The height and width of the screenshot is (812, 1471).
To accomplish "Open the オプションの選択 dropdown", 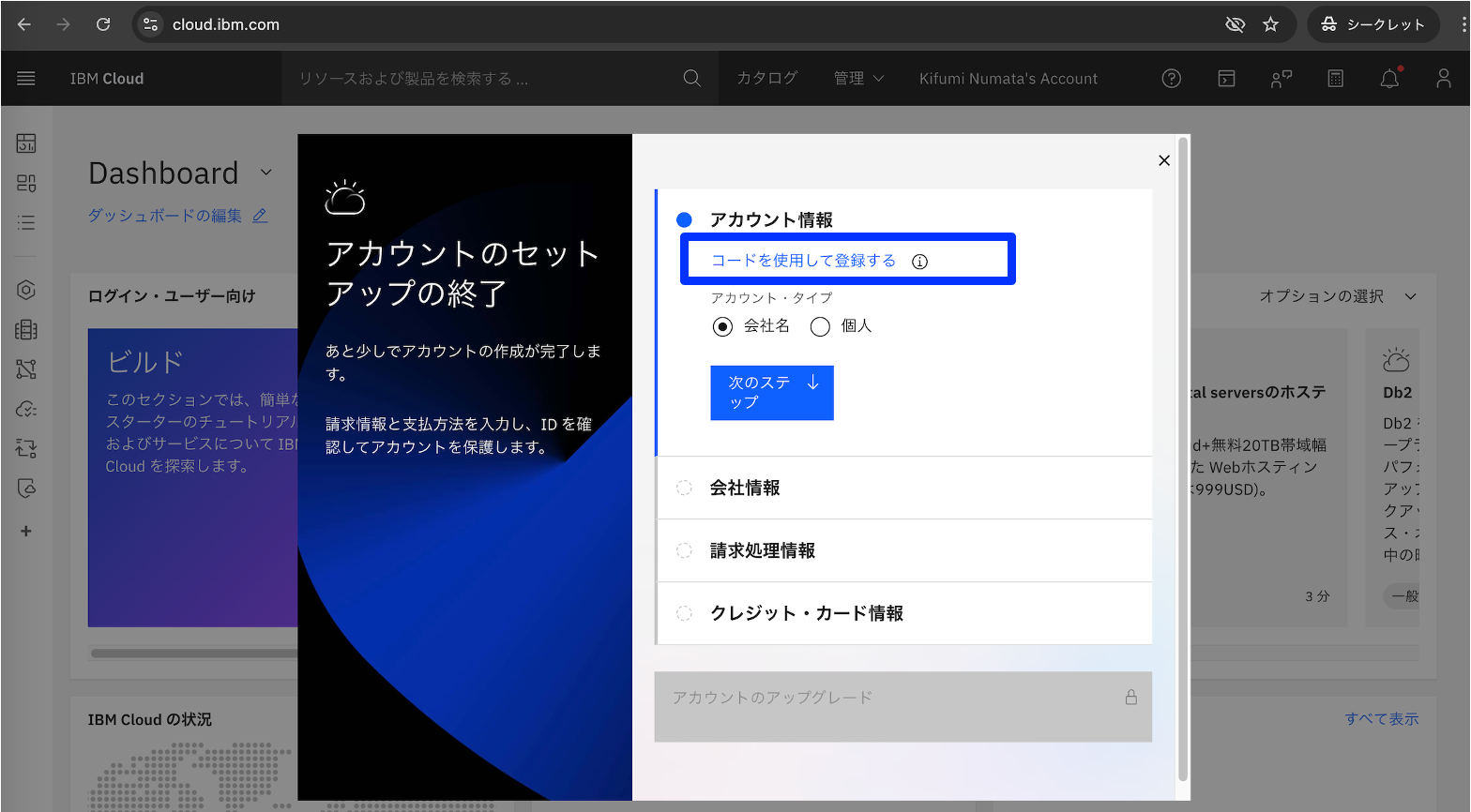I will coord(1338,296).
